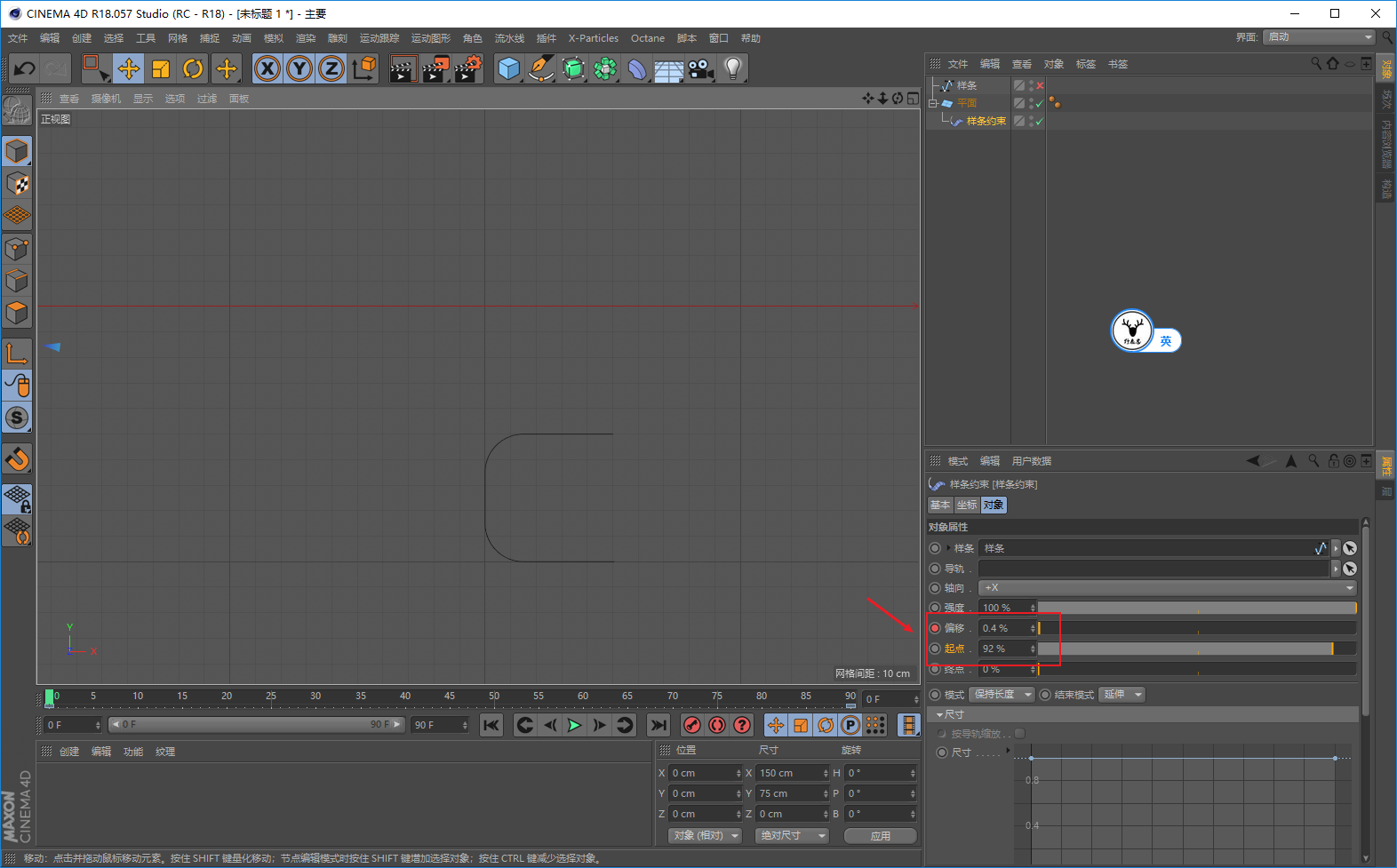Open render settings gear icon
Viewport: 1397px width, 868px height.
tap(468, 68)
